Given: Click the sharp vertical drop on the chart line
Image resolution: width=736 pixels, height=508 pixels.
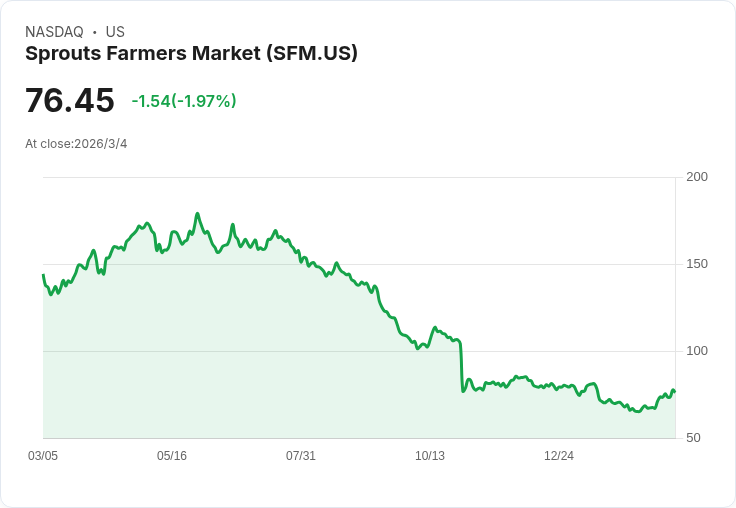Looking at the screenshot, I should 461,366.
